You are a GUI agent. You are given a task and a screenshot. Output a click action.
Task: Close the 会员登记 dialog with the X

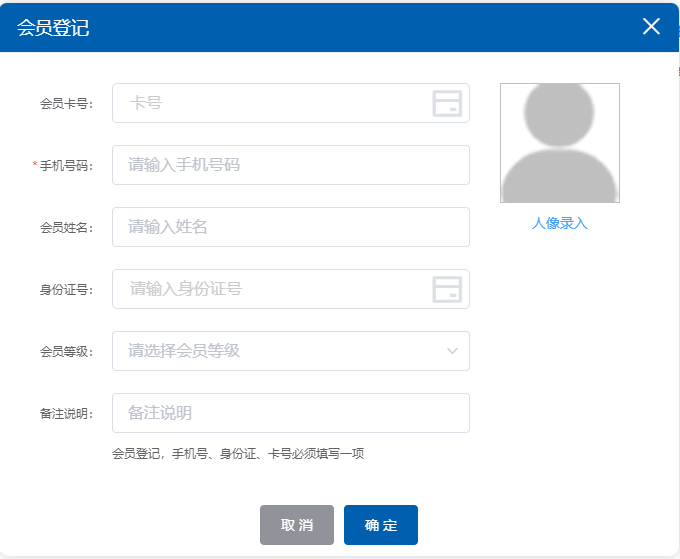(651, 27)
